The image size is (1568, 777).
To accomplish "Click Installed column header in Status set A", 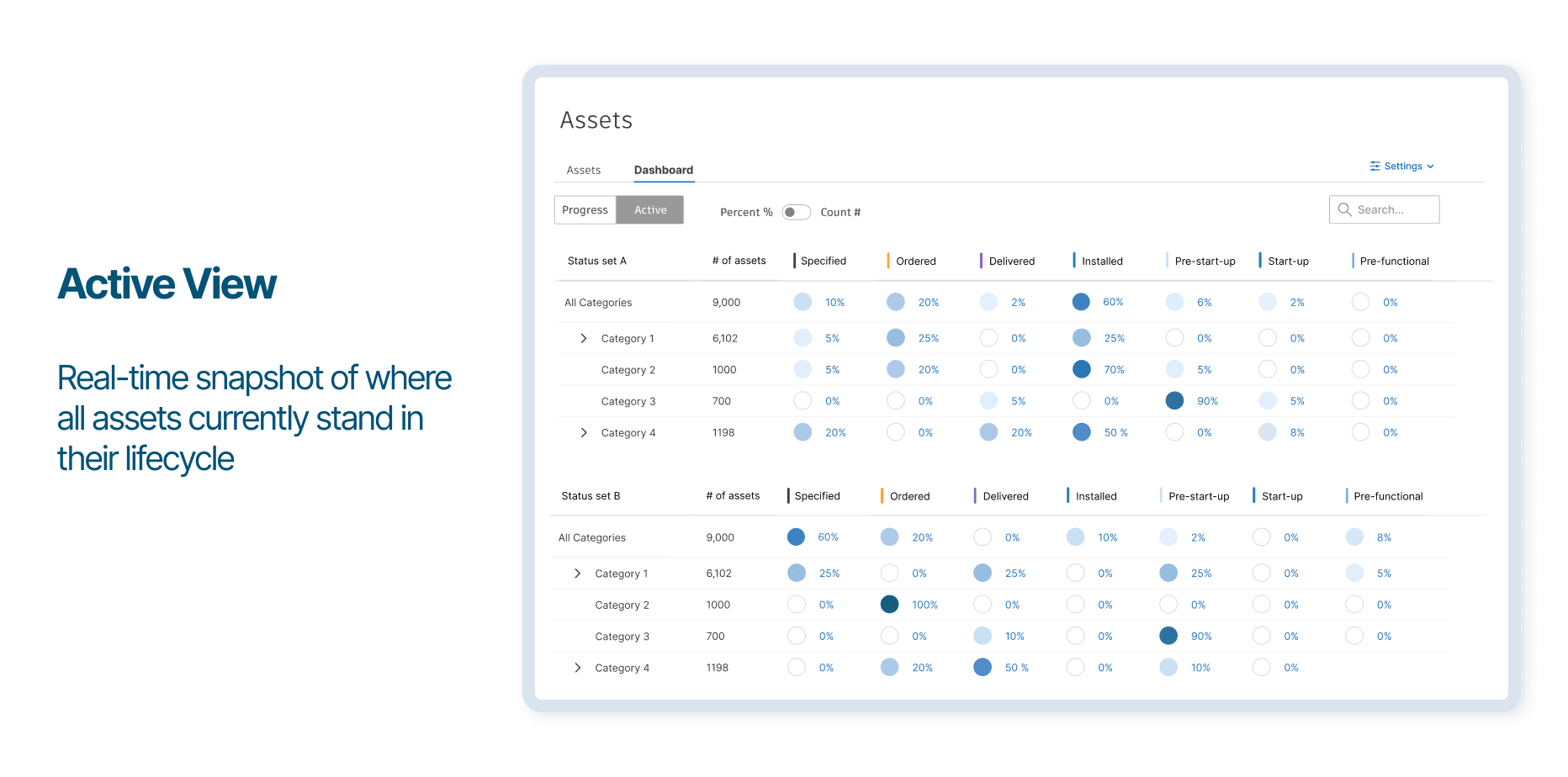I will pos(1102,261).
